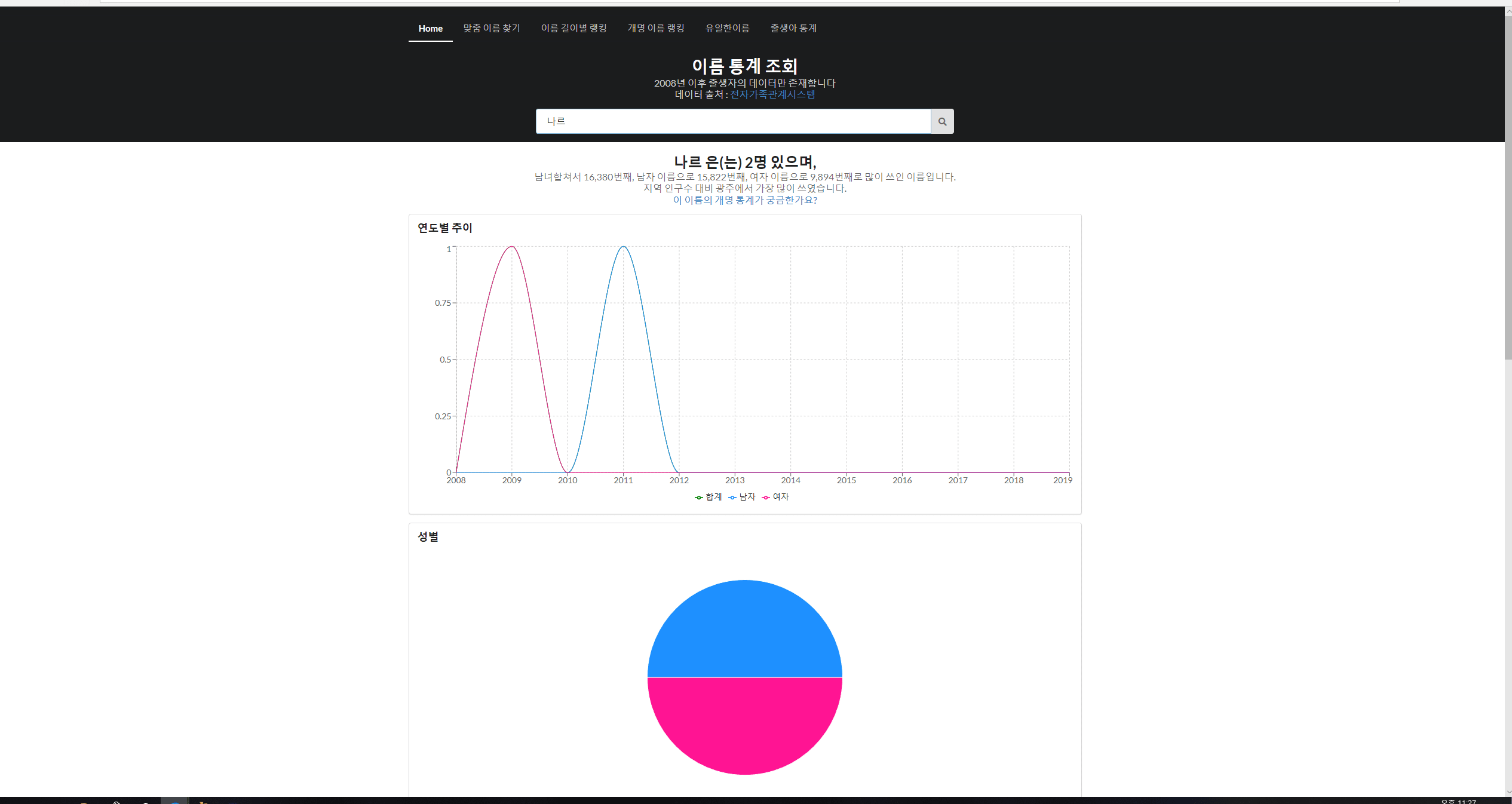Toggle the 여자 legend series

775,497
